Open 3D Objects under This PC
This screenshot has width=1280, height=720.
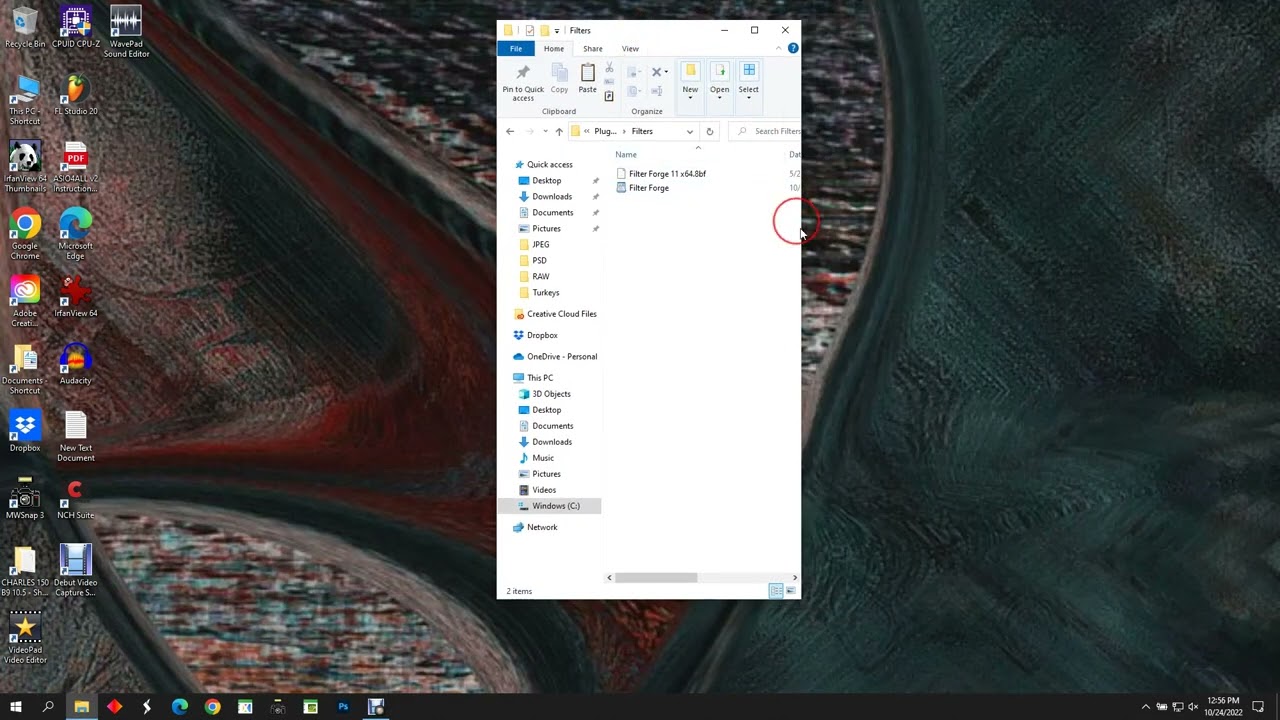click(x=551, y=394)
